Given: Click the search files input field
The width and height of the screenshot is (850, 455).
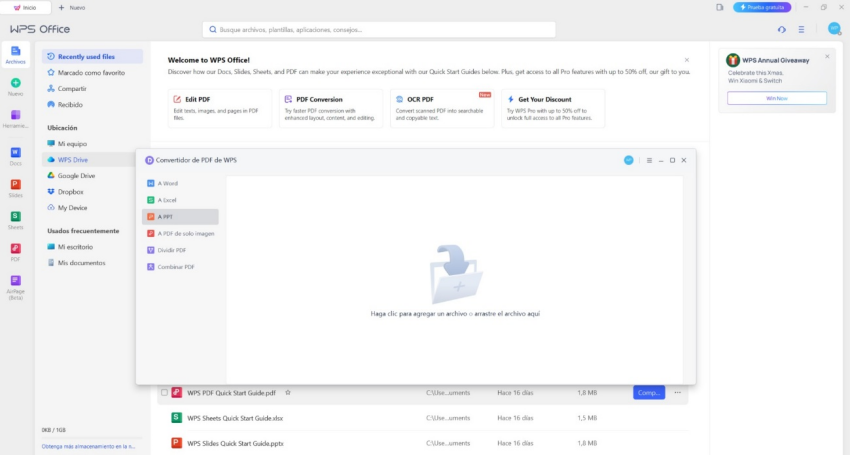Looking at the screenshot, I should pos(379,30).
